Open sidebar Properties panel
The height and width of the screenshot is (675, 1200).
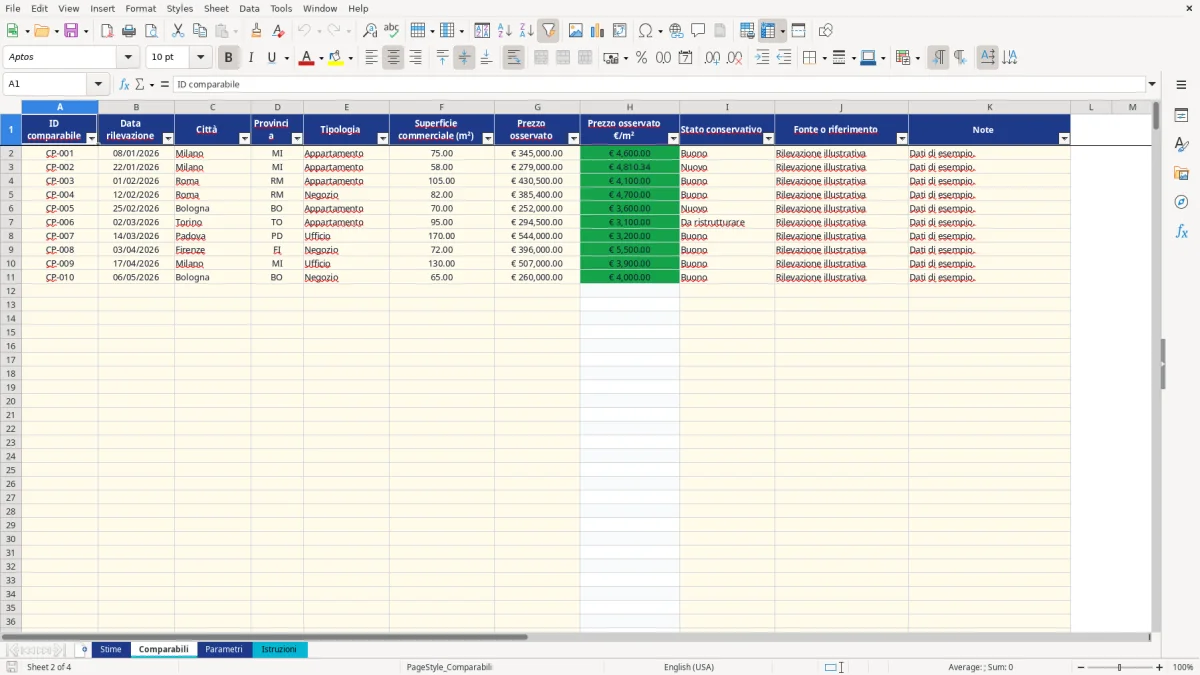point(1181,116)
